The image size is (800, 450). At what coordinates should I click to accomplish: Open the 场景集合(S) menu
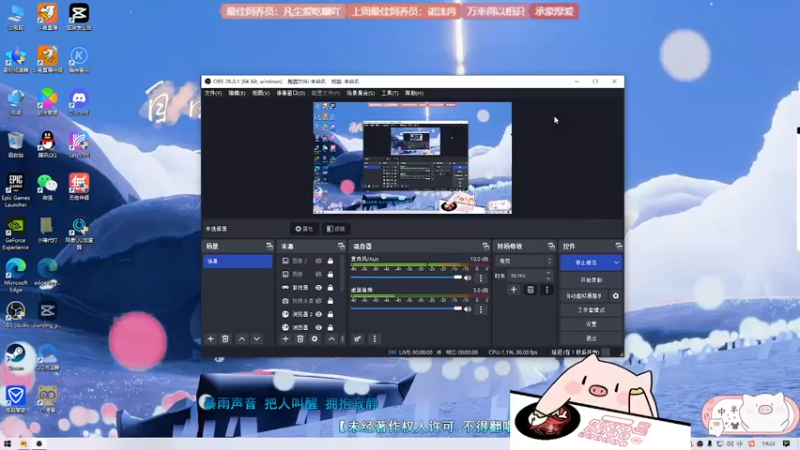click(x=361, y=93)
